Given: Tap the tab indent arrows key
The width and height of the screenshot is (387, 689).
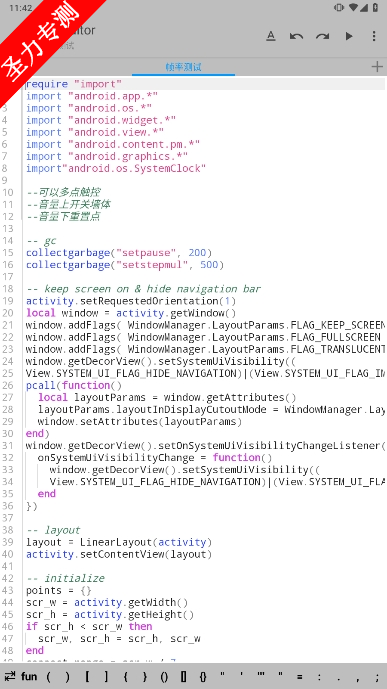Looking at the screenshot, I should point(10,676).
